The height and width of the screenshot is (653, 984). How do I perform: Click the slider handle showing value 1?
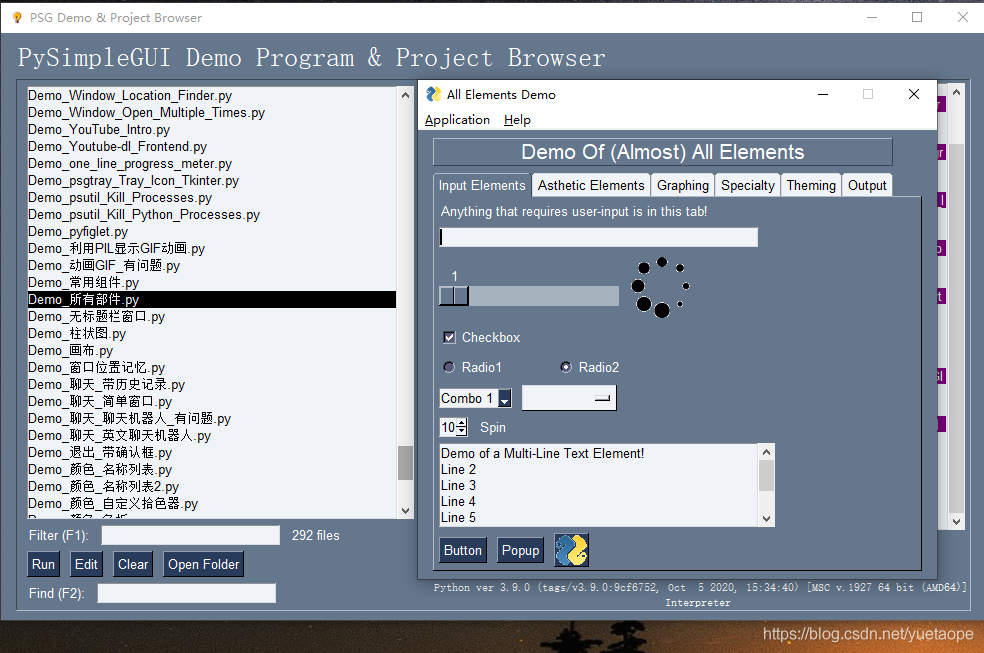click(454, 296)
